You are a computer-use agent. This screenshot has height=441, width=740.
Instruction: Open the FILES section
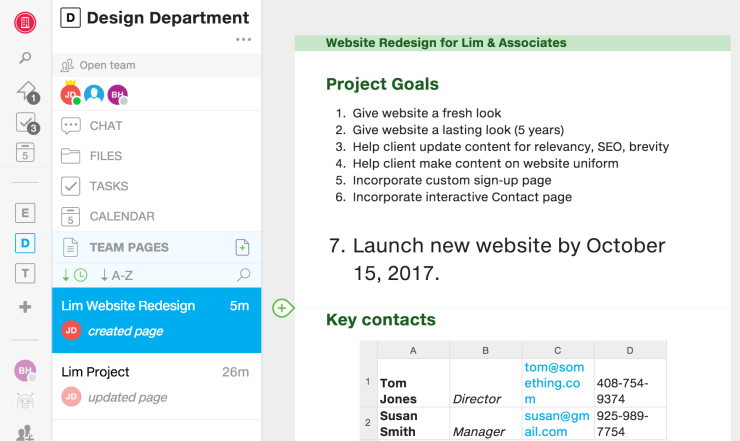click(x=105, y=156)
